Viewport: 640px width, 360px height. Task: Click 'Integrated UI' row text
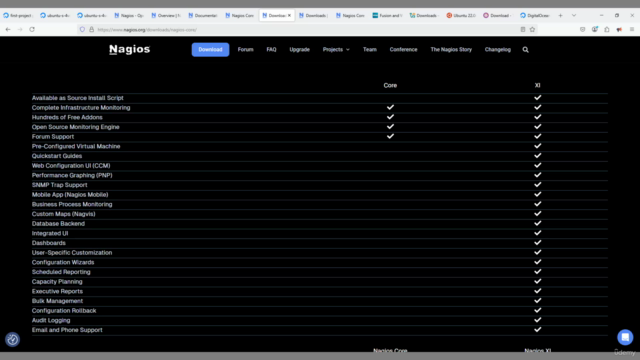[x=50, y=233]
